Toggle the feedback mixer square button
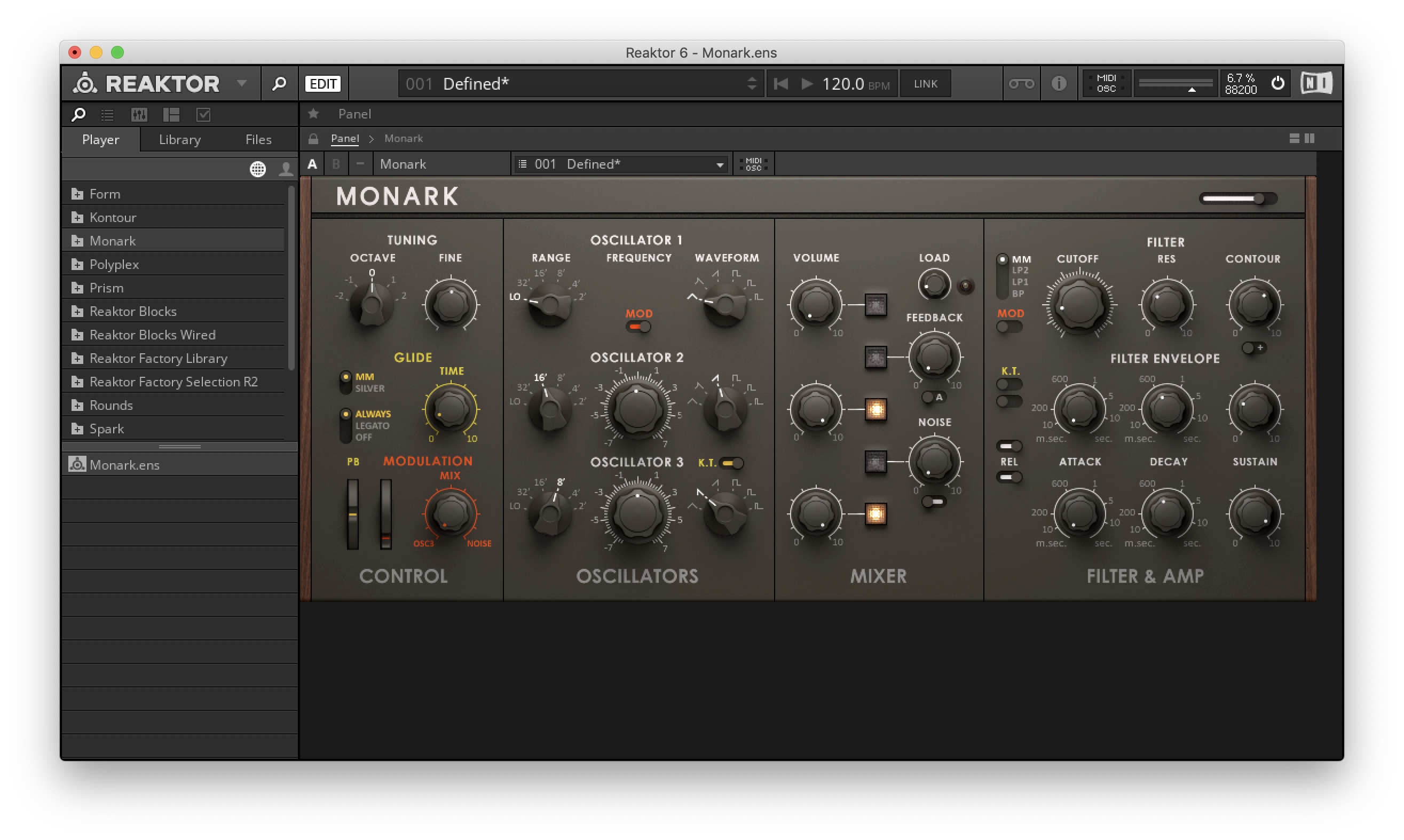 pos(875,357)
